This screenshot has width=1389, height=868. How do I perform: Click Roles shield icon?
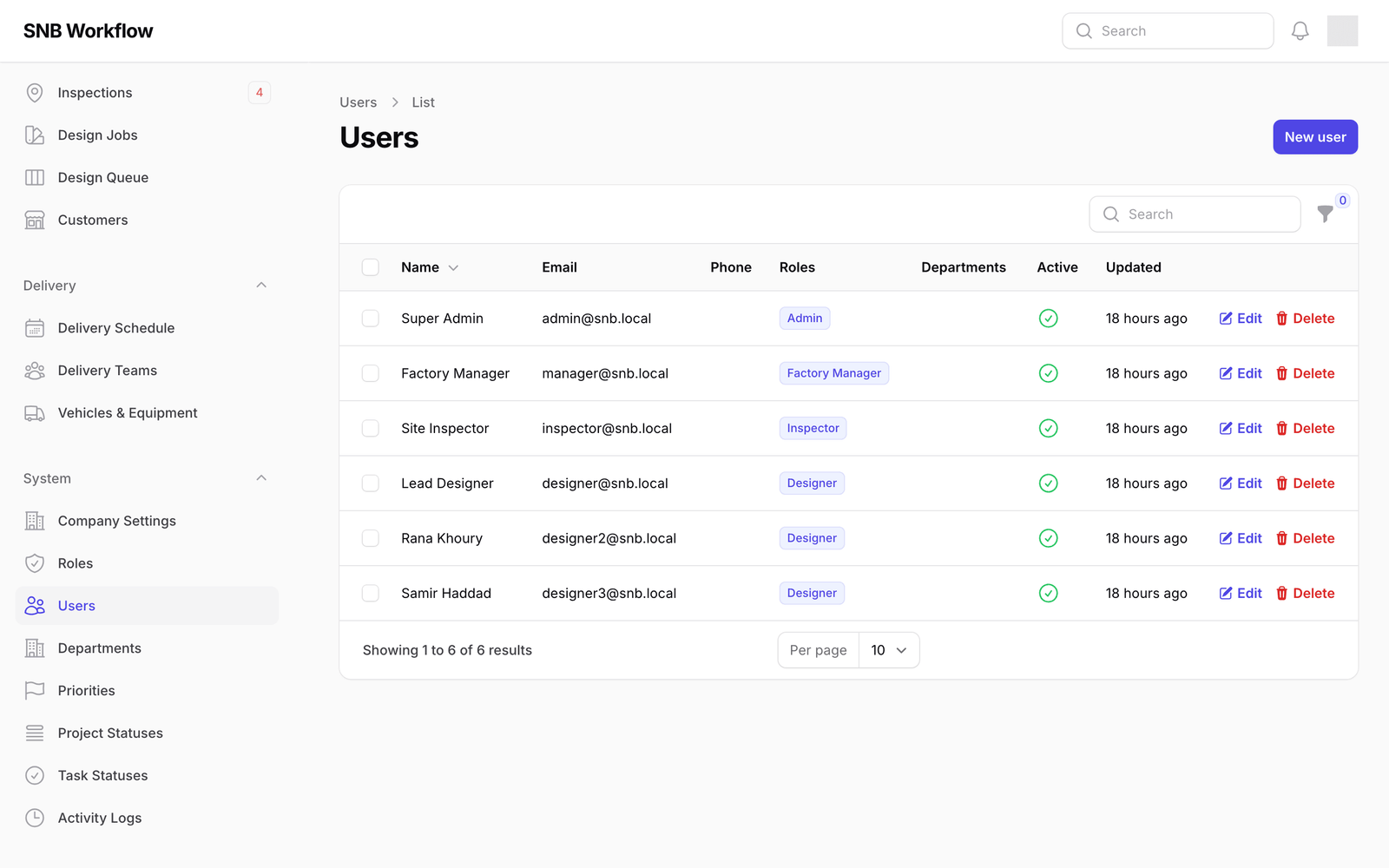click(35, 563)
